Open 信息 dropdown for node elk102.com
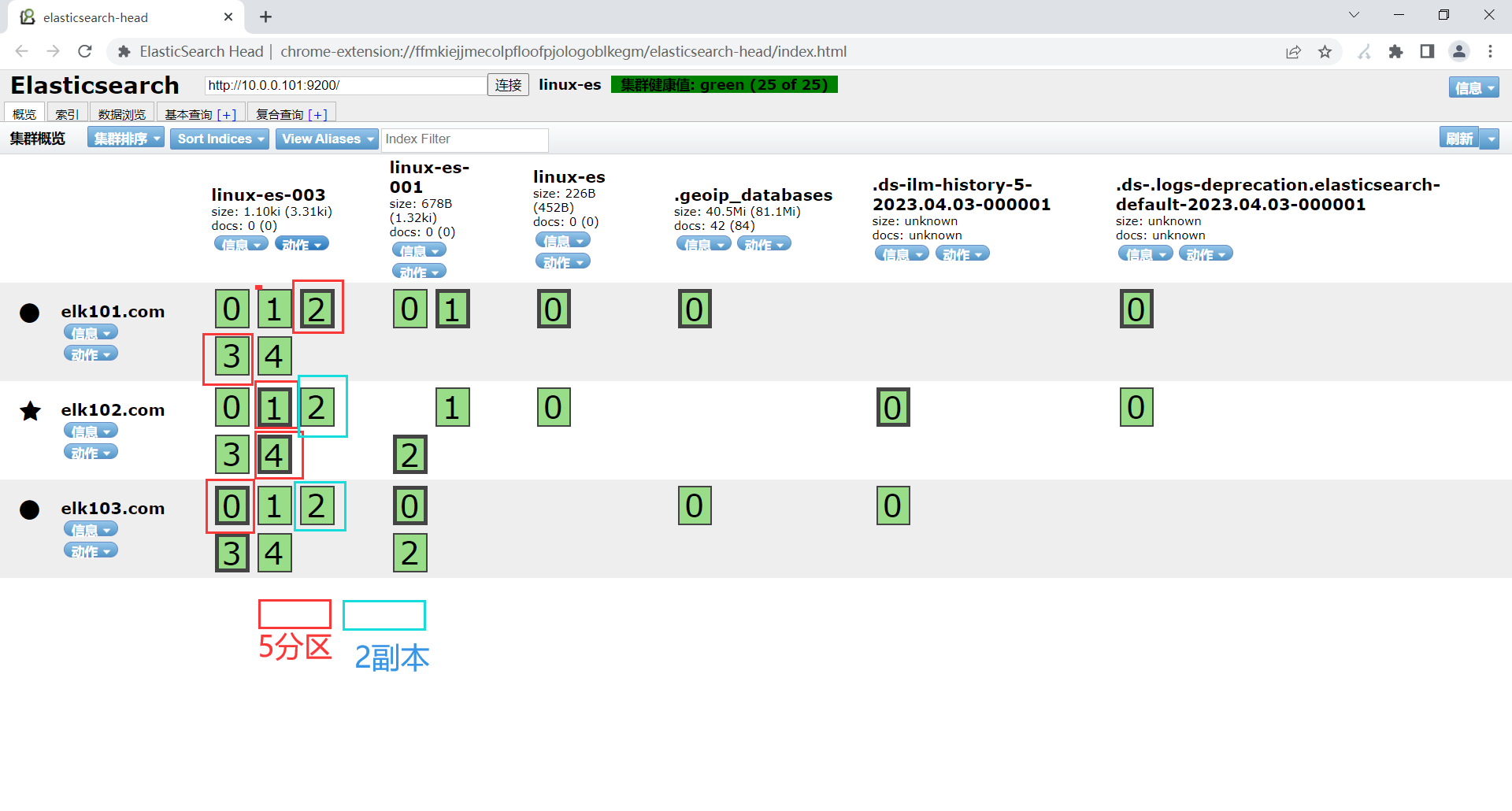This screenshot has width=1512, height=811. 91,431
